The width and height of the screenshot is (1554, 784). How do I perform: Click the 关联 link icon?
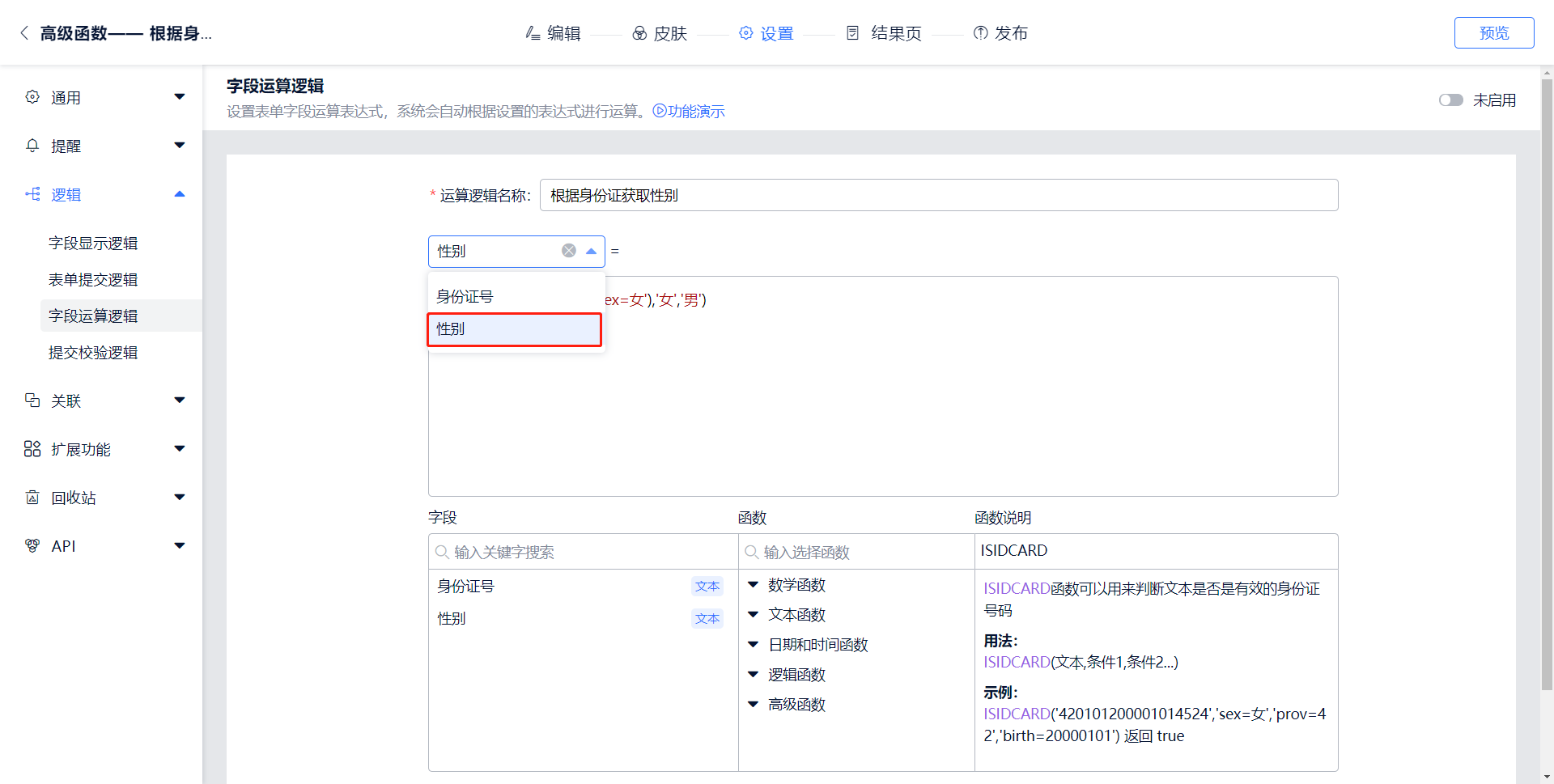click(x=32, y=400)
